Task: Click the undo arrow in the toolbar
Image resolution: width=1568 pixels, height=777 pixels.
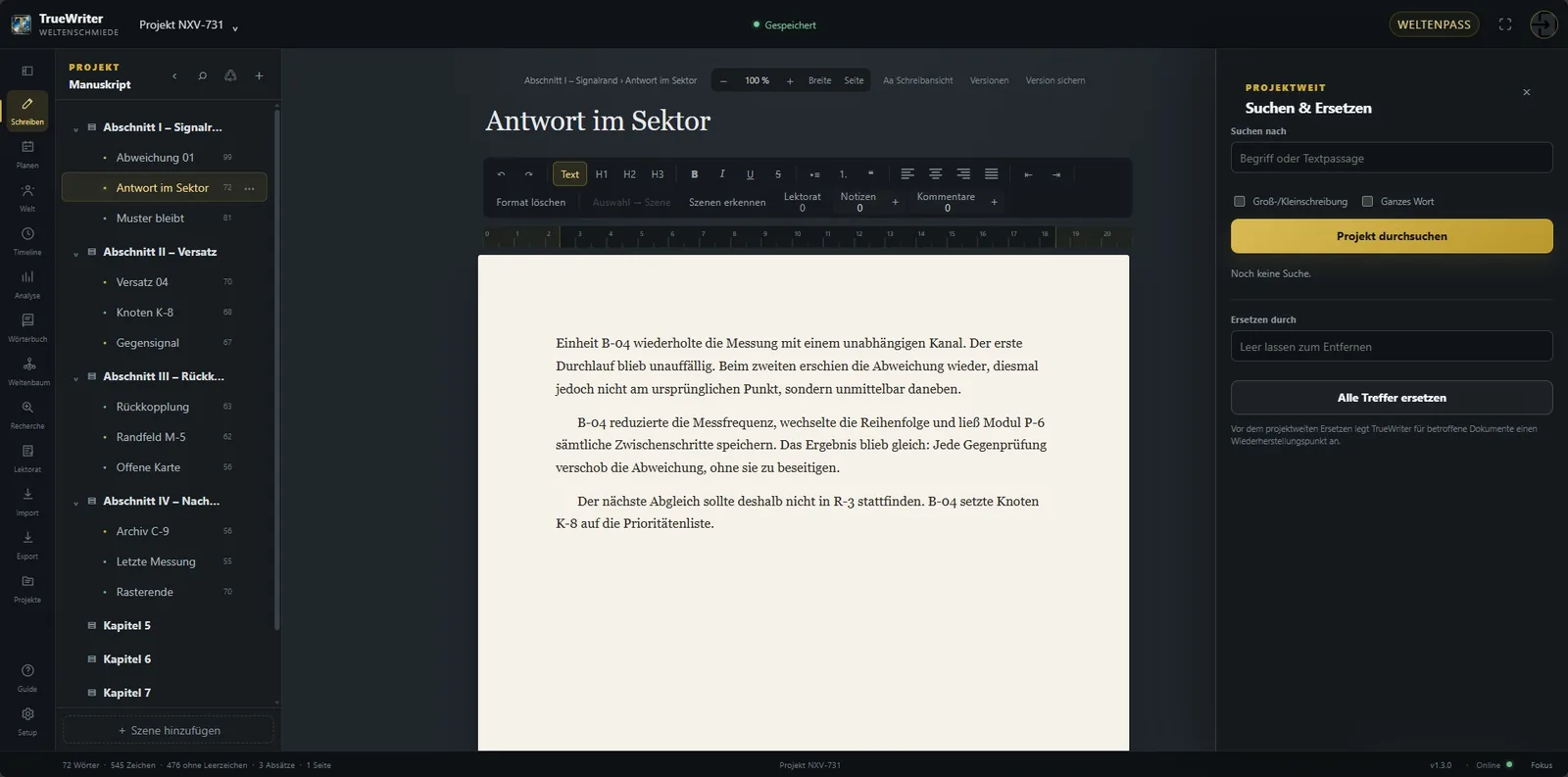Action: tap(501, 174)
